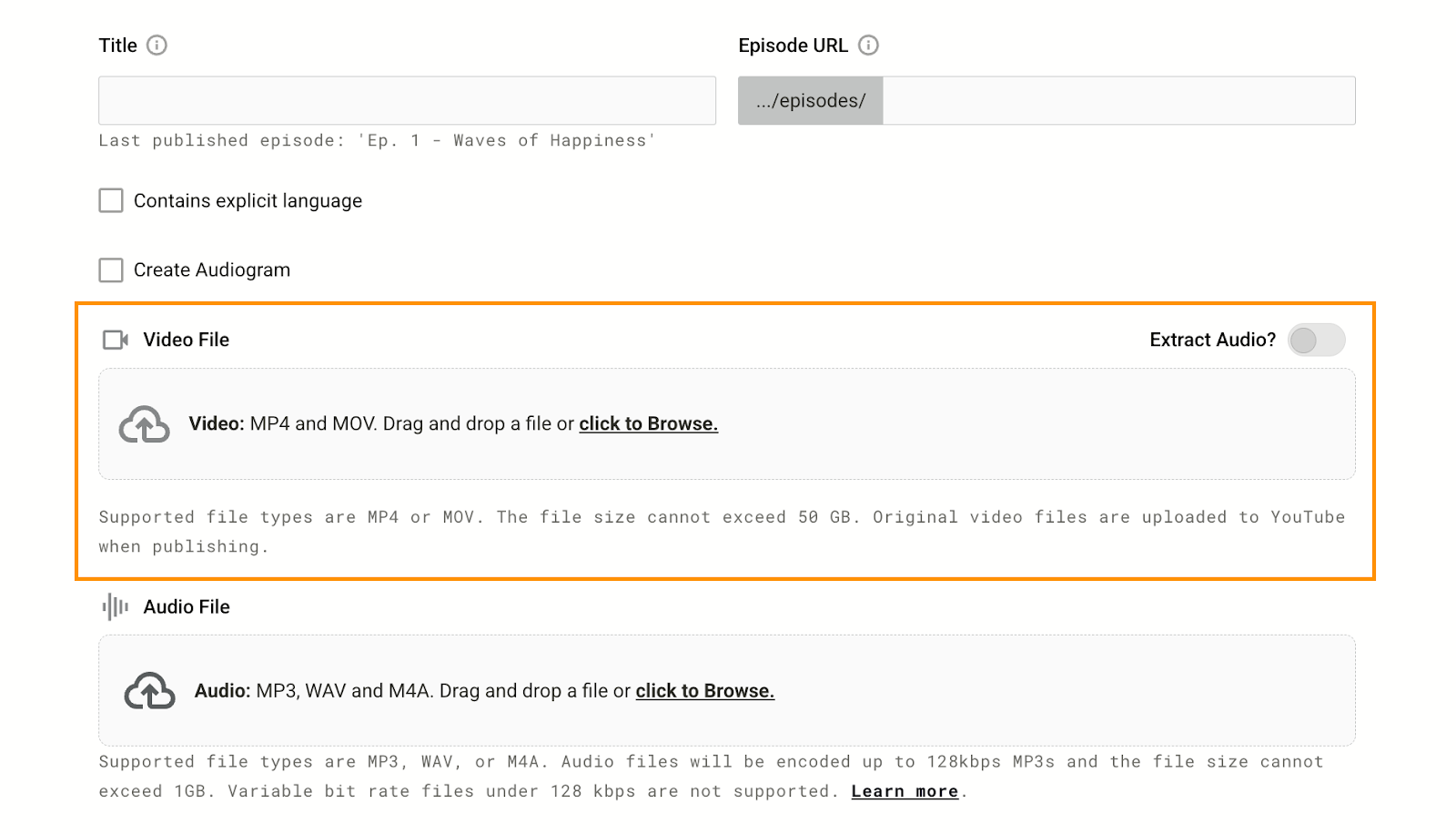Click the info icon beside Title
The image size is (1456, 834).
(157, 46)
